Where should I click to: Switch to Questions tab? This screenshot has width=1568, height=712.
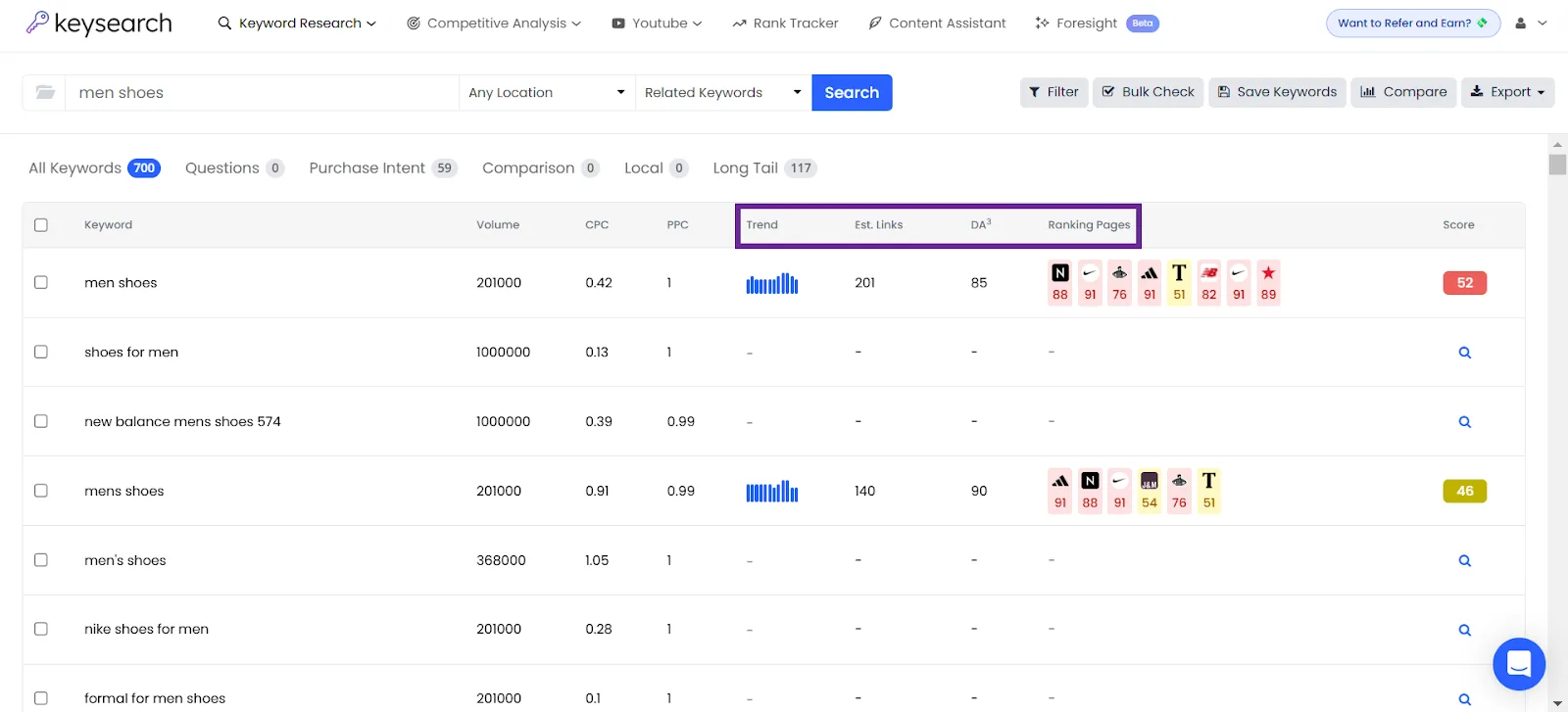(234, 167)
